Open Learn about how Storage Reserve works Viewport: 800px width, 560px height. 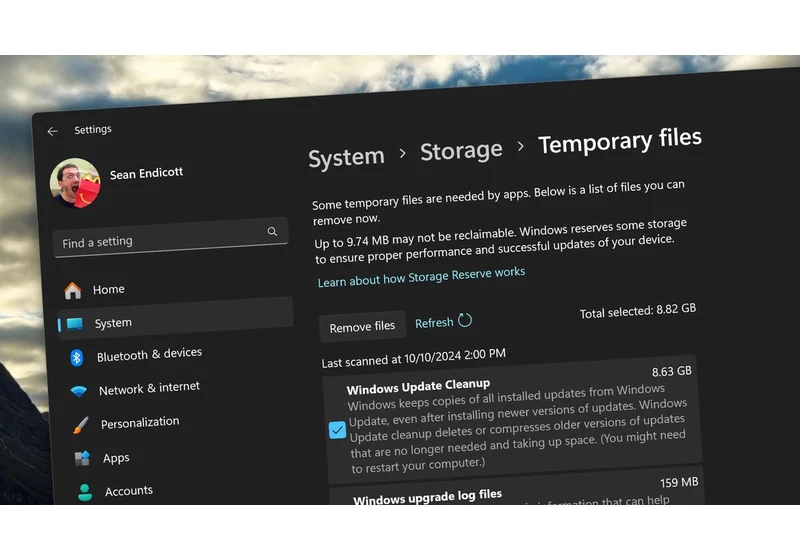point(421,276)
